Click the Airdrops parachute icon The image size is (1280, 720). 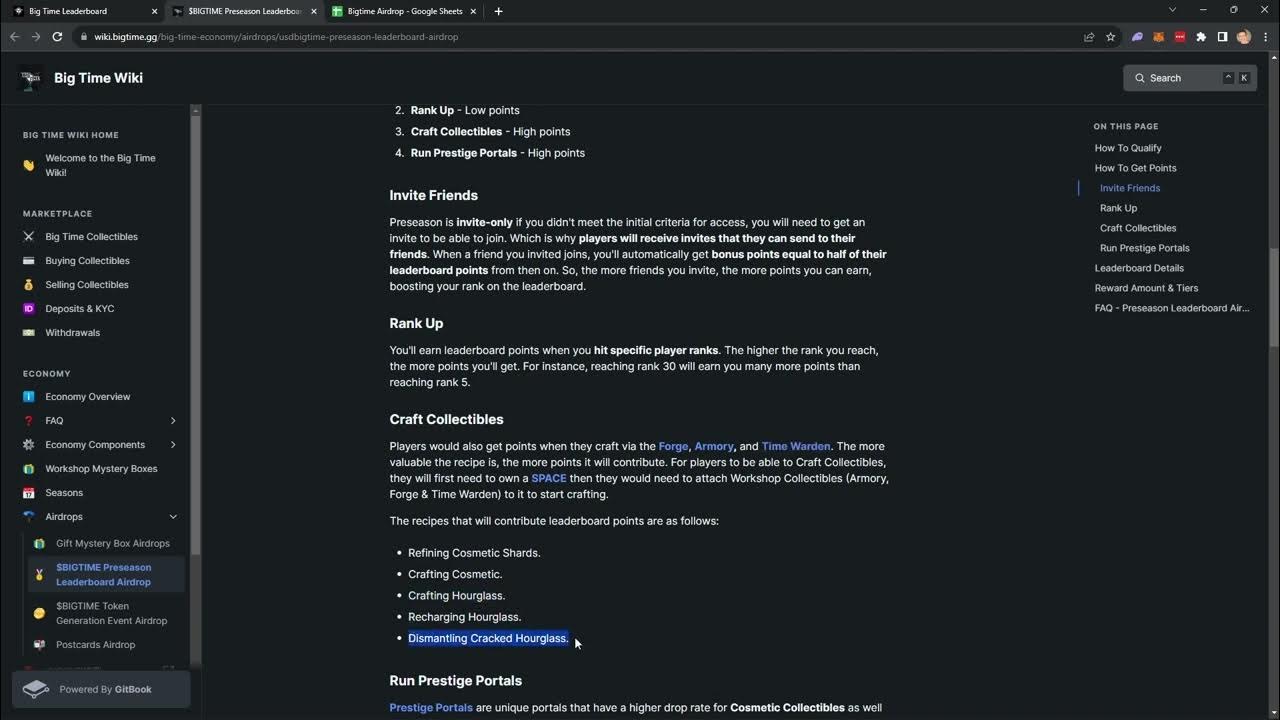29,517
